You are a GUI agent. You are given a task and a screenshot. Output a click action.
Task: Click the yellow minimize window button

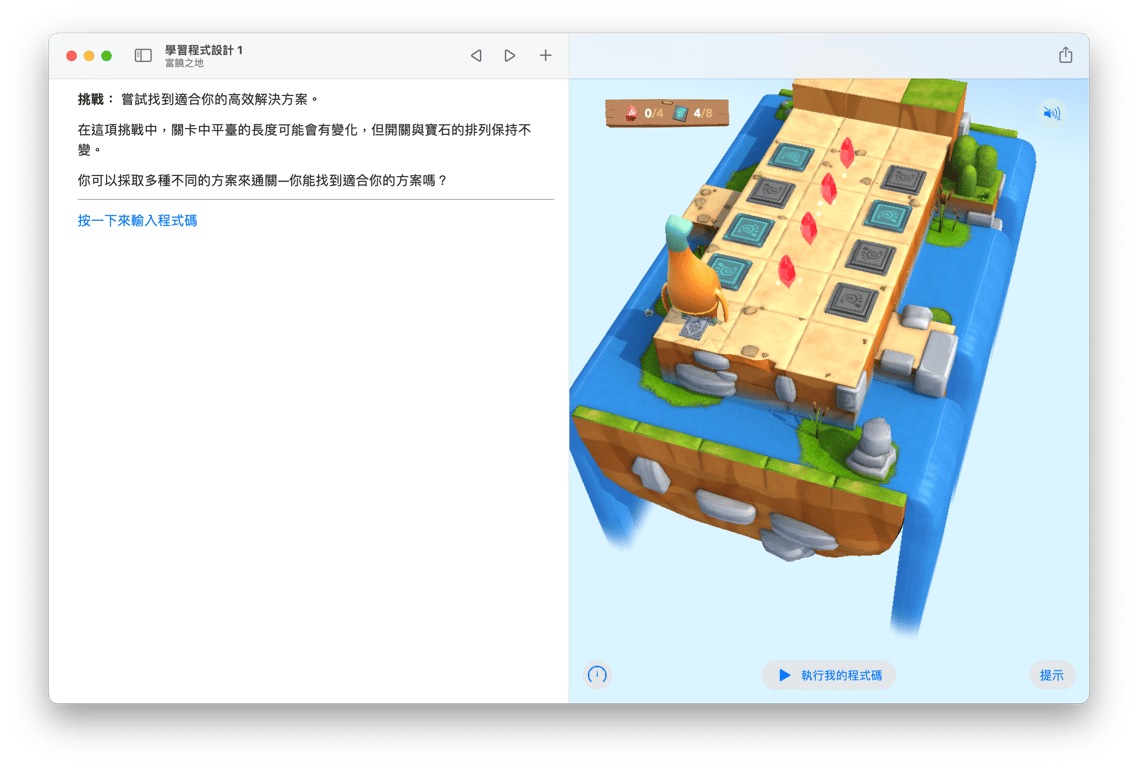(x=89, y=56)
